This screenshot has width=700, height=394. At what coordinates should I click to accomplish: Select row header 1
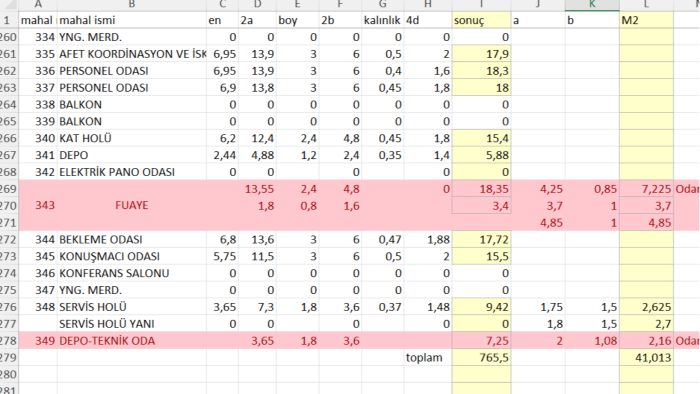point(9,20)
